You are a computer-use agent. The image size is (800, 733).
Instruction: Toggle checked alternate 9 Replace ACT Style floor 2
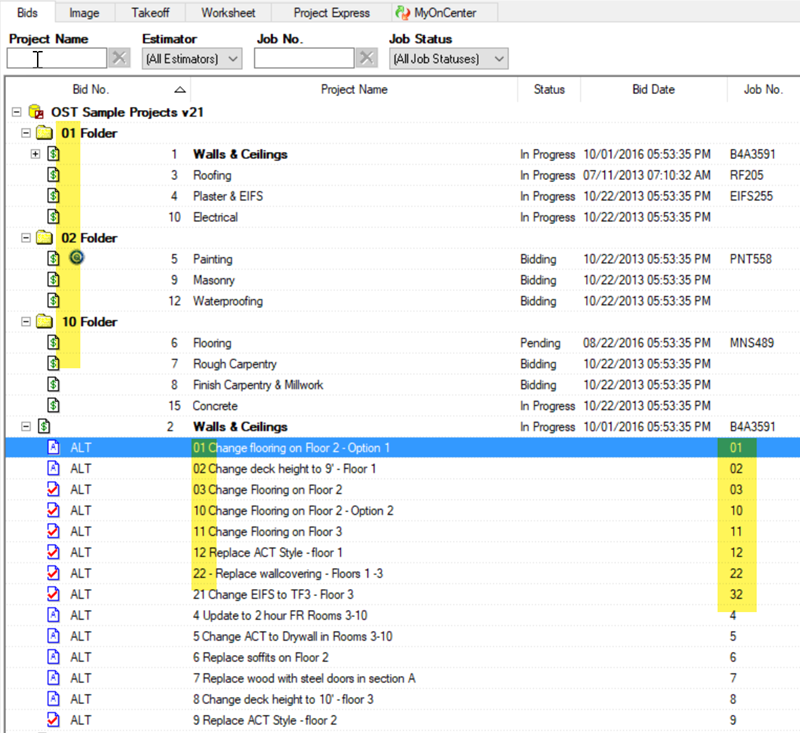pyautogui.click(x=54, y=720)
